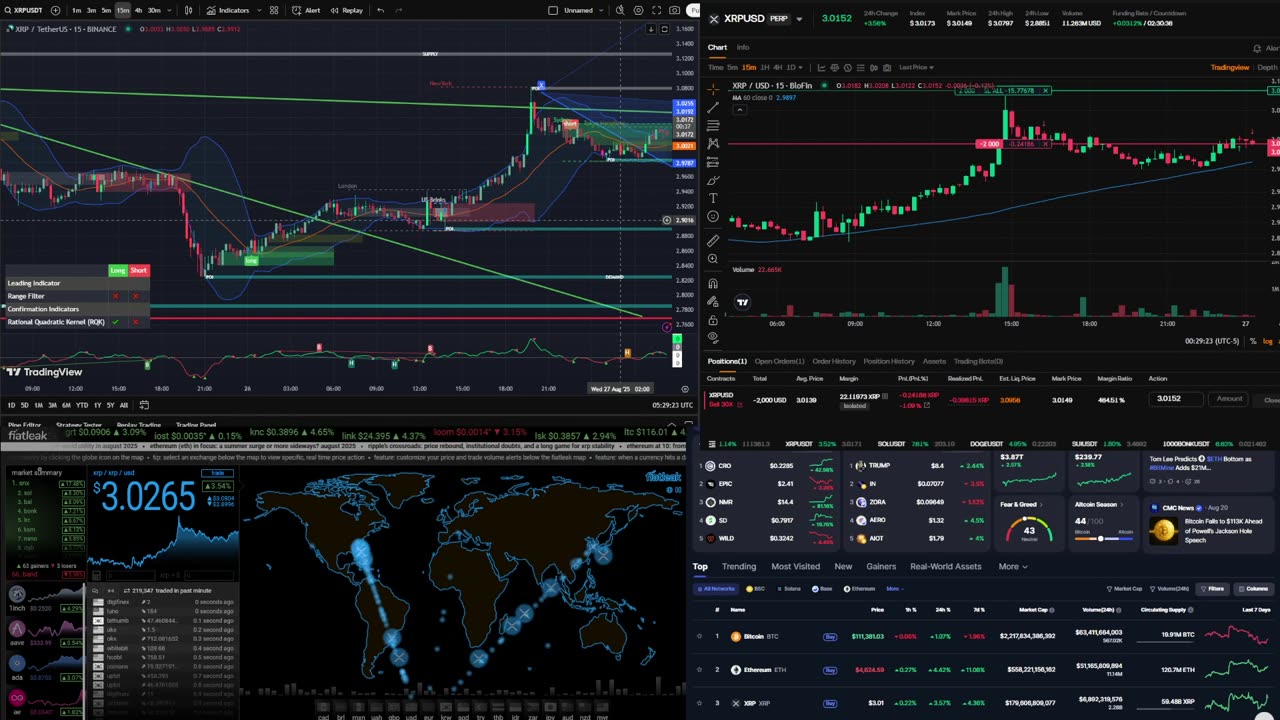Take a snapshot with TradingView camera icon
Viewport: 1280px width, 720px height.
pos(676,10)
